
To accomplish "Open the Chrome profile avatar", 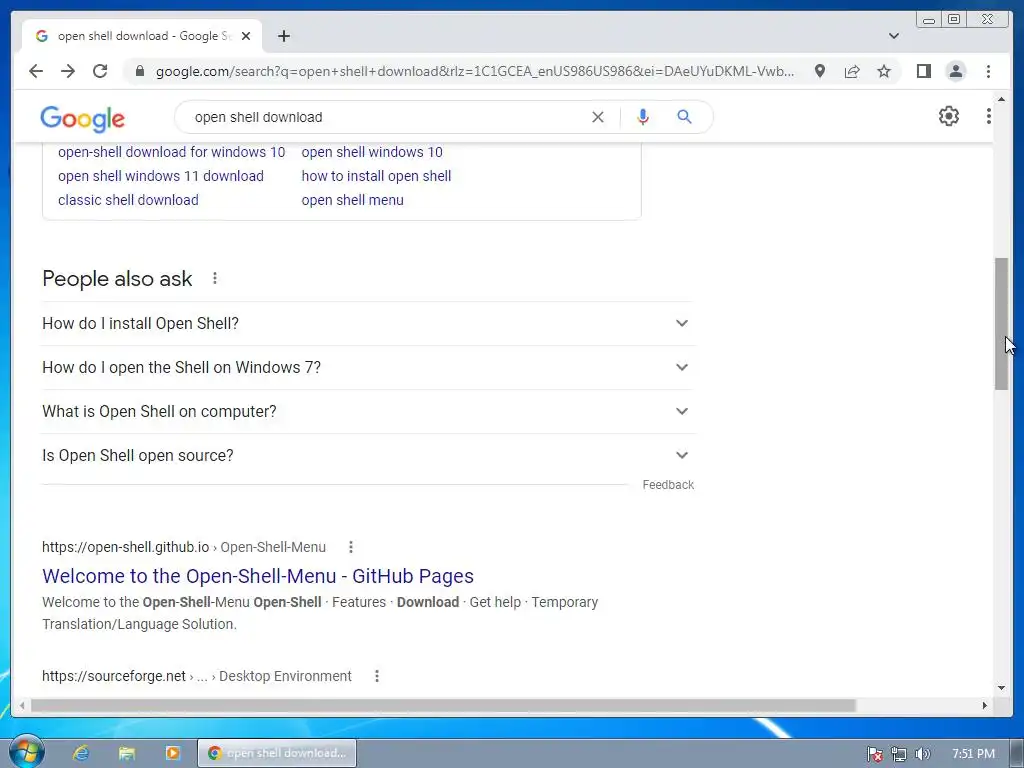I will click(955, 71).
